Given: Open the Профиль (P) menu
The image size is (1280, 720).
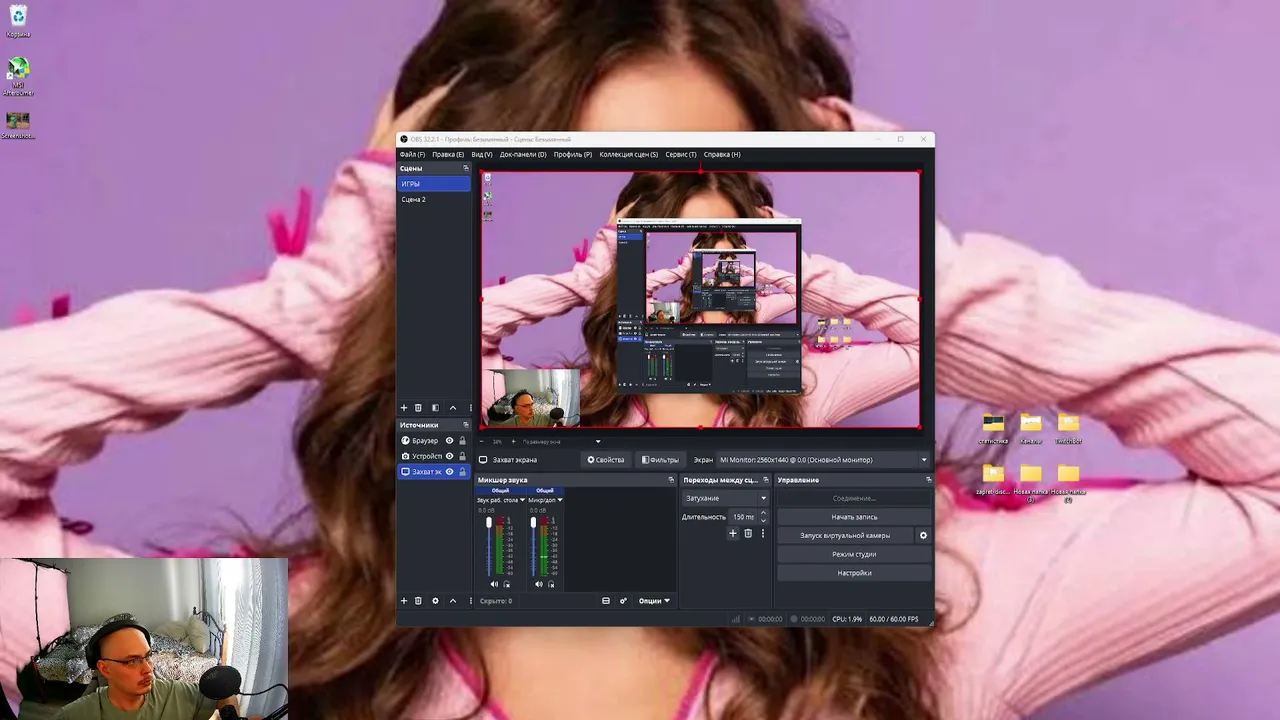Looking at the screenshot, I should pyautogui.click(x=573, y=155).
